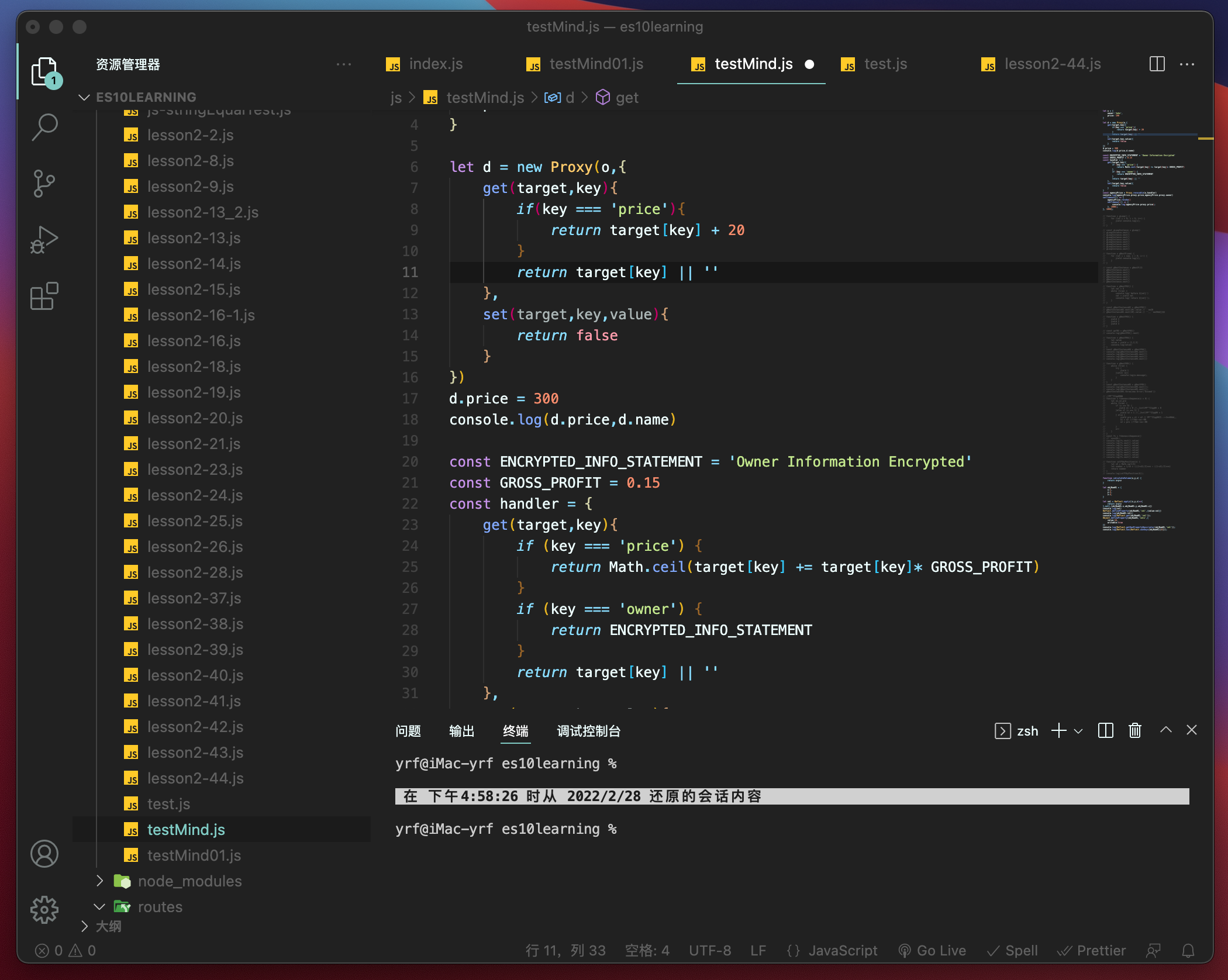
Task: Open the Explorer view in activity bar
Action: (44, 72)
